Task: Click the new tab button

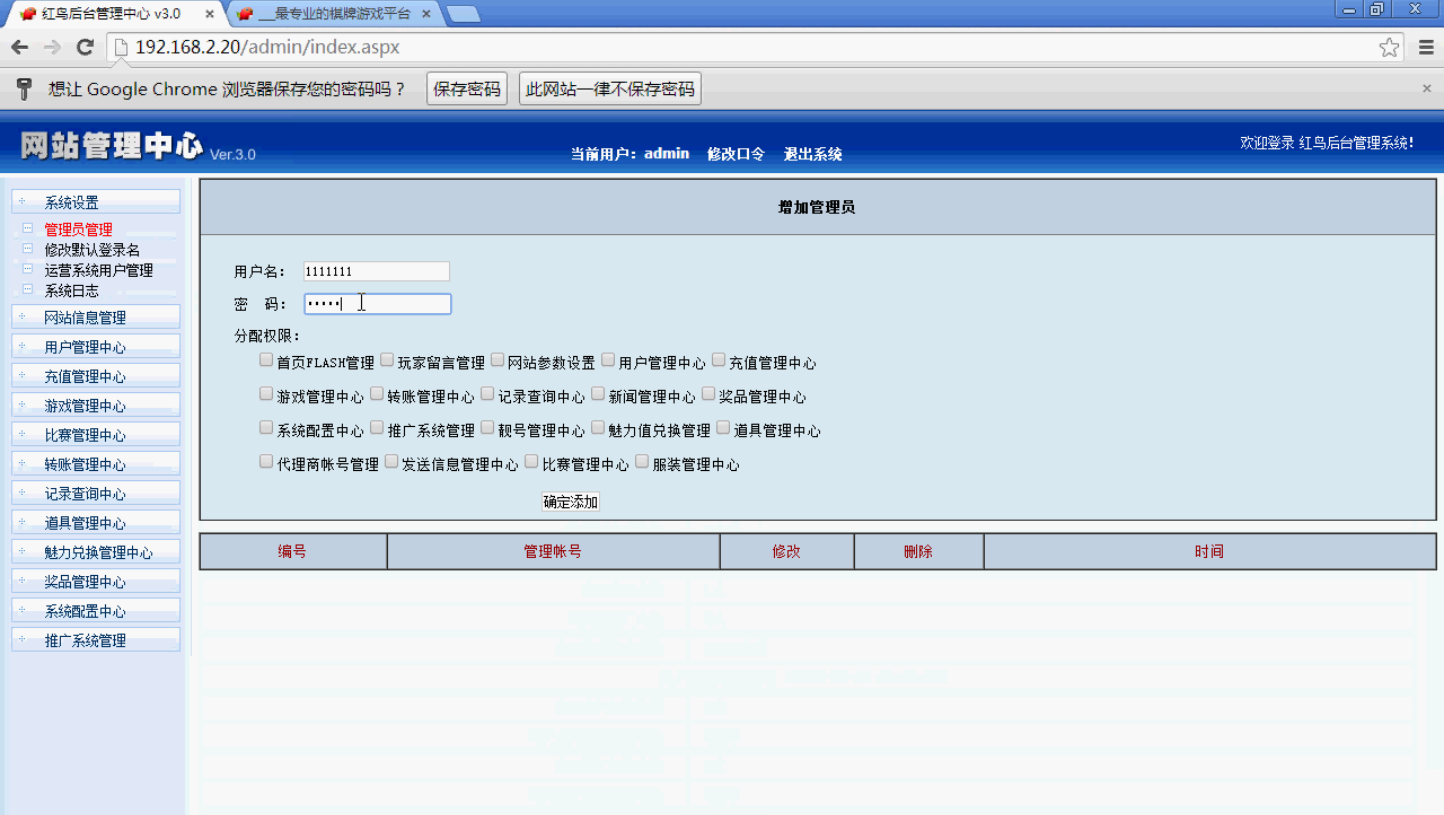Action: click(x=463, y=14)
